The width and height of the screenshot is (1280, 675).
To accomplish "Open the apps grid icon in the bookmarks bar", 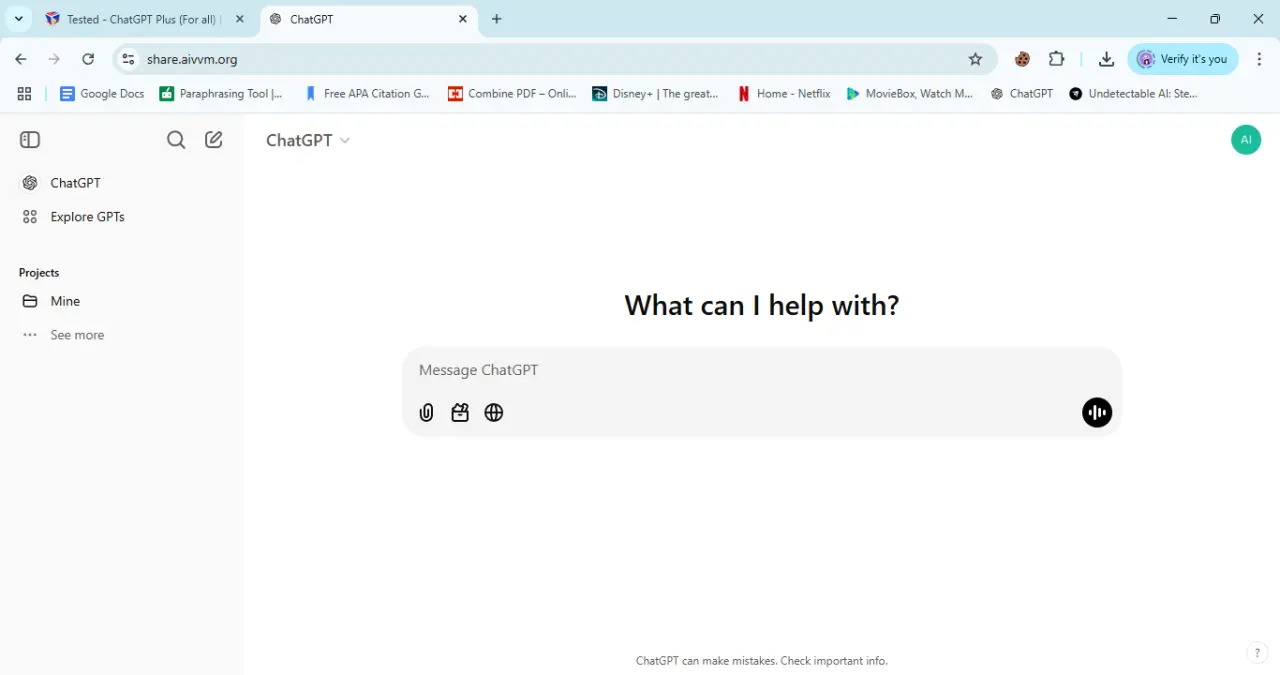I will click(x=24, y=94).
